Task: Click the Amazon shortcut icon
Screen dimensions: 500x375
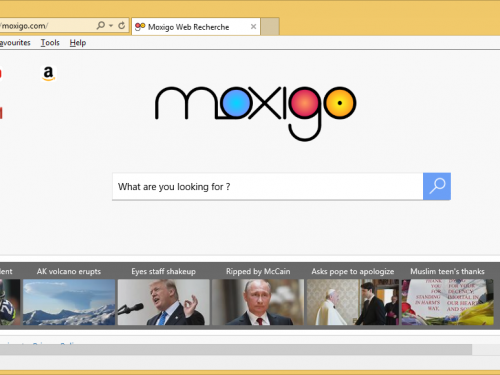Action: [x=48, y=74]
